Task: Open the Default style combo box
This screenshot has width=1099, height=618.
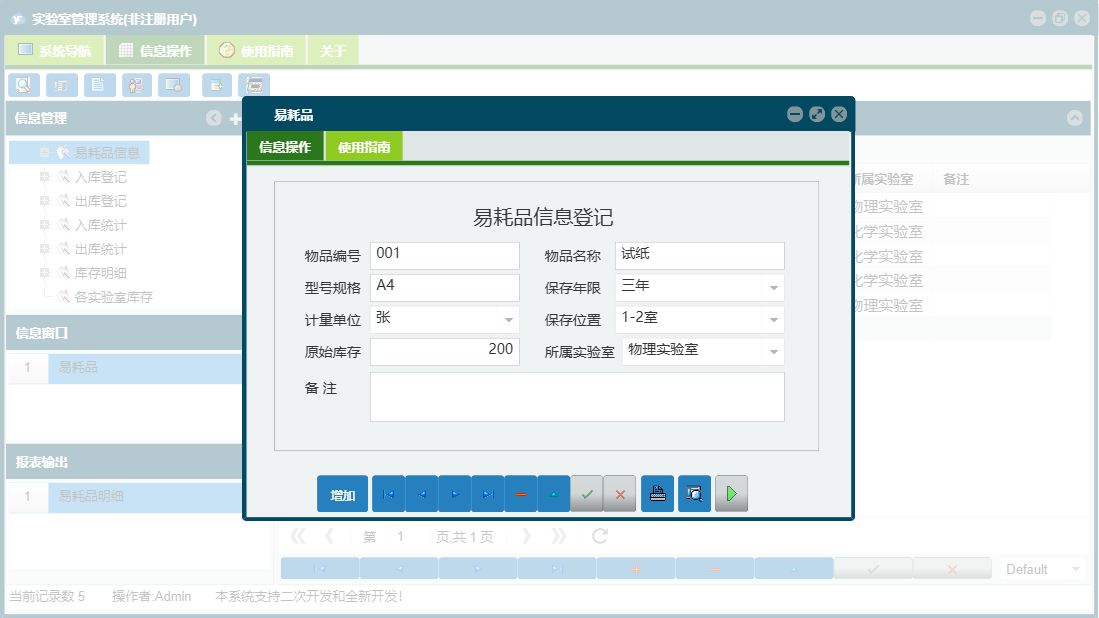Action: coord(1042,567)
